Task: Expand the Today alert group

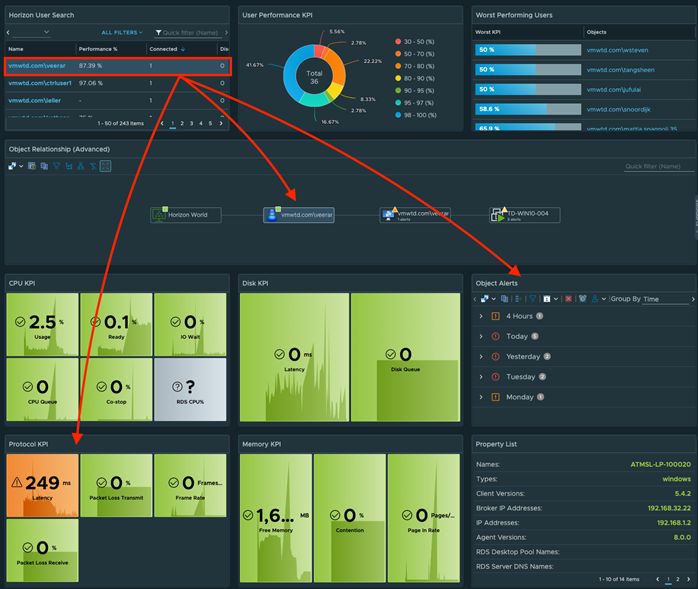Action: (481, 337)
